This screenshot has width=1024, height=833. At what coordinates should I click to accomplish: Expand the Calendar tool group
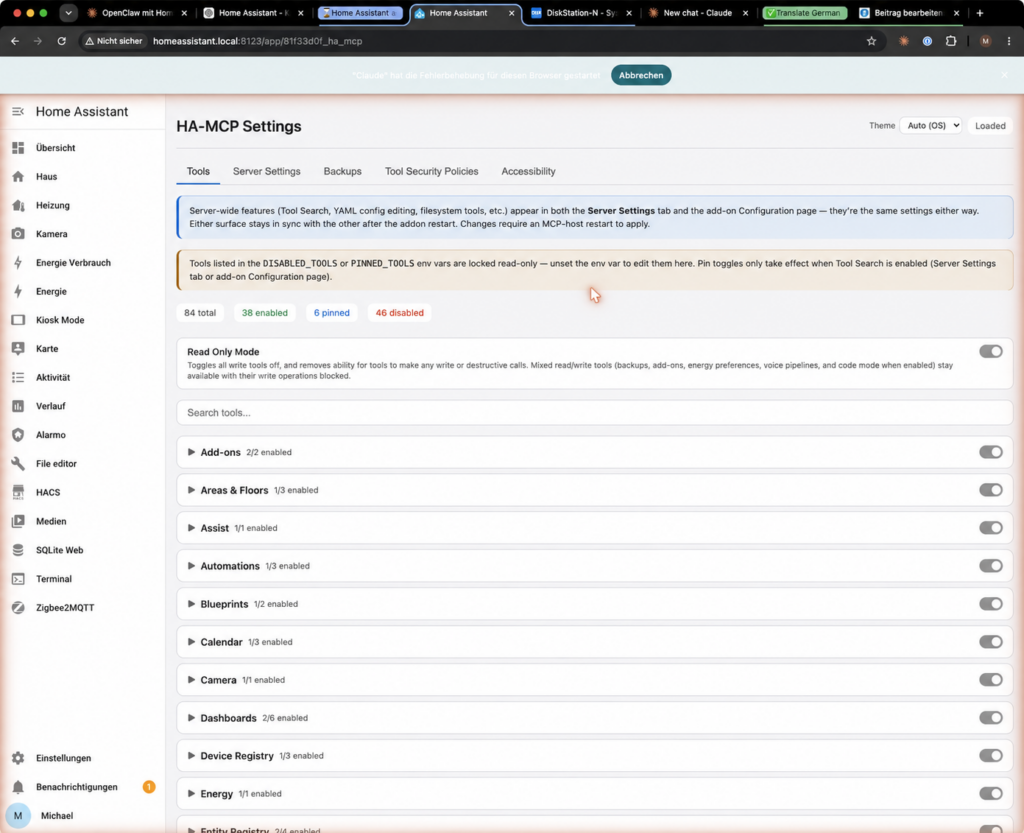(191, 642)
